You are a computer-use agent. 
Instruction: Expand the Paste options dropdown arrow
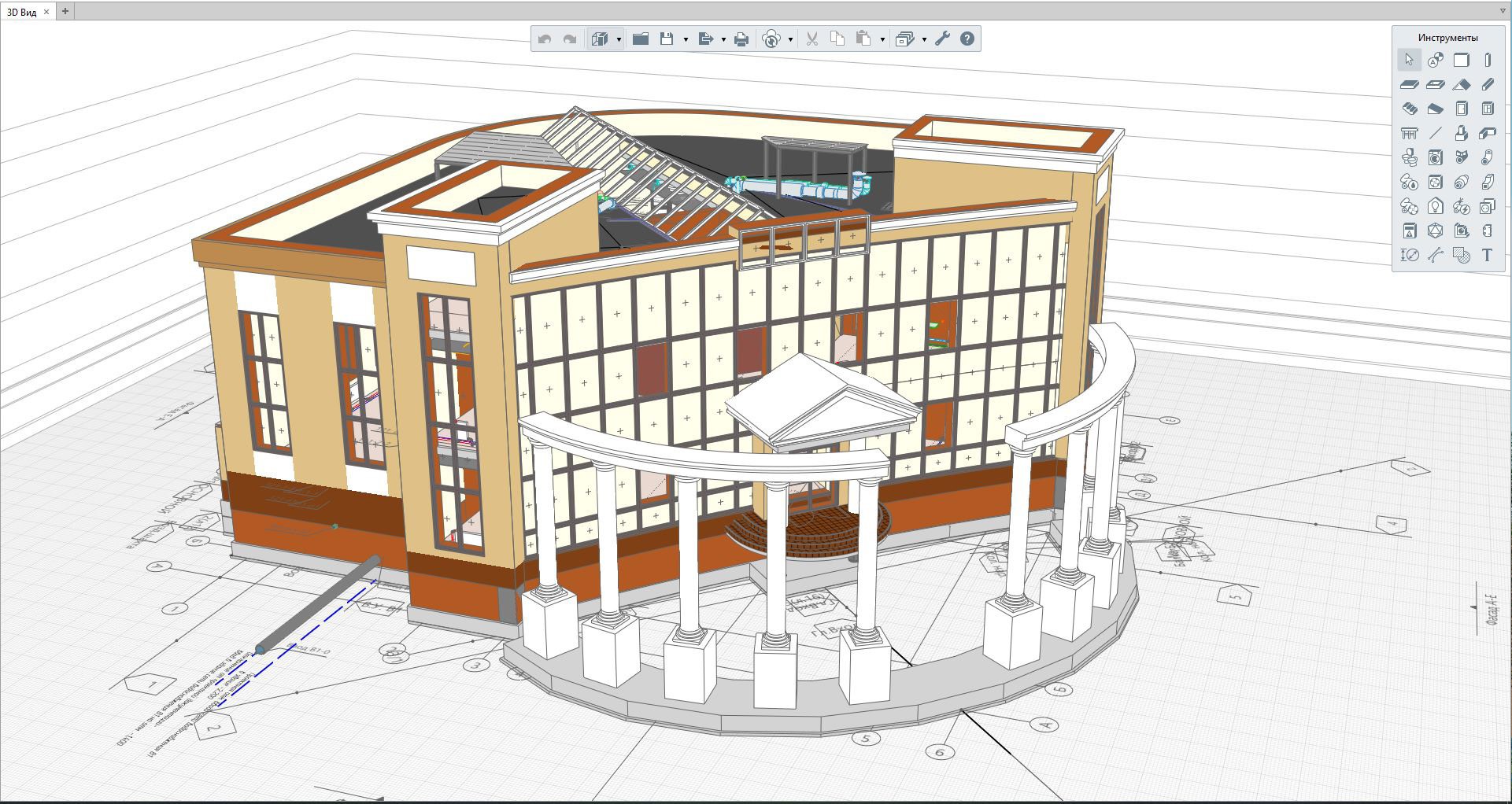pos(882,39)
